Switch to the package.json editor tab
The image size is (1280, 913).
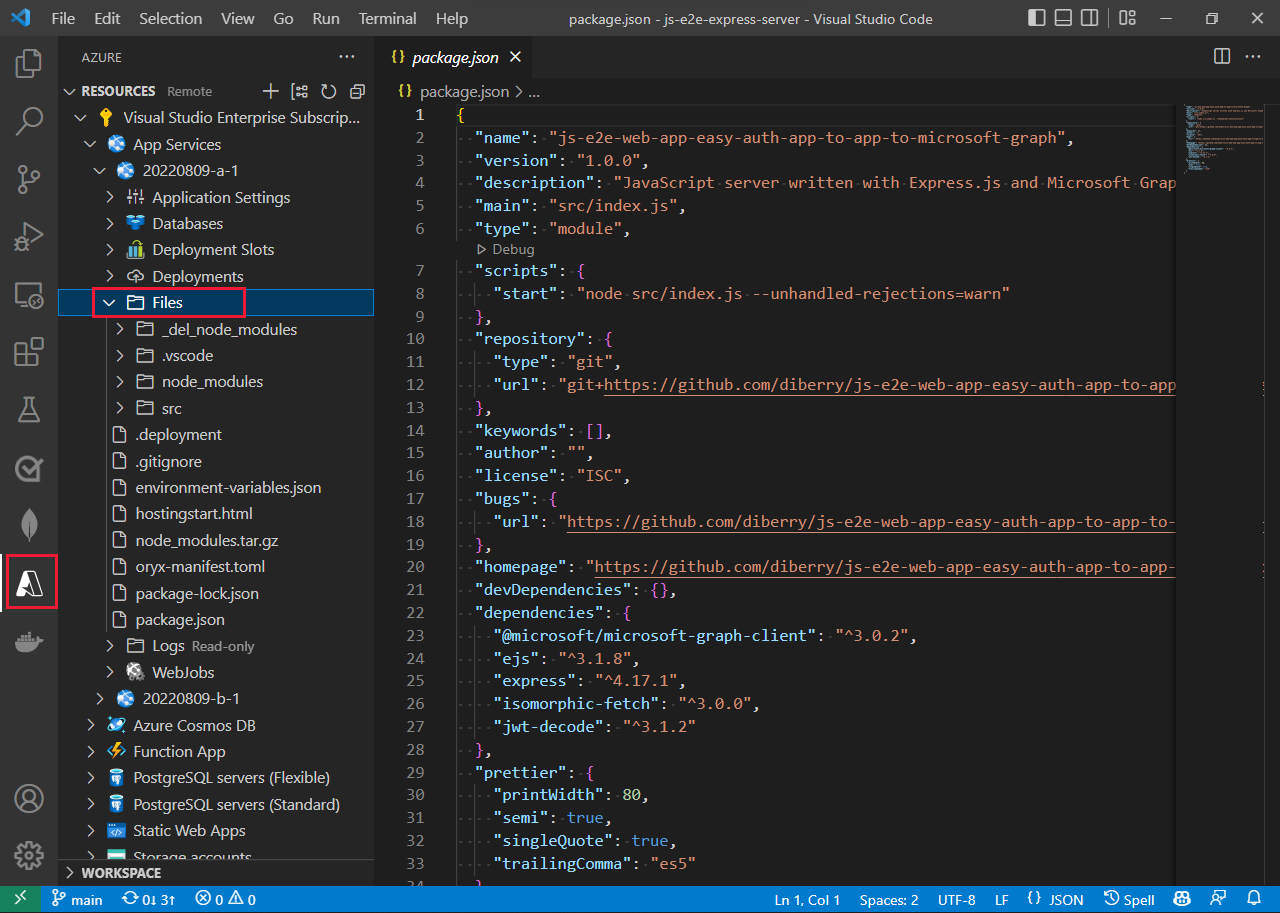click(455, 57)
